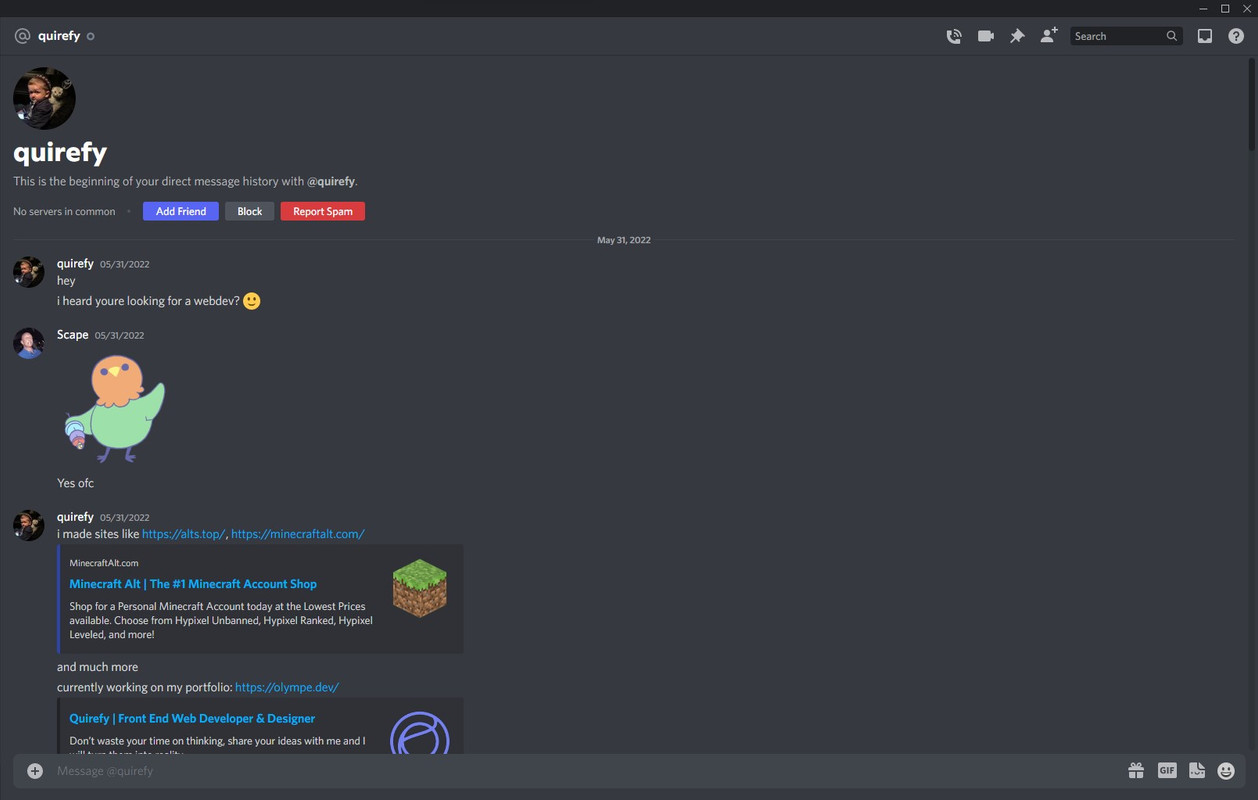Click the Olympe portfolio embed logo thumbnail
The height and width of the screenshot is (800, 1258).
tap(420, 732)
